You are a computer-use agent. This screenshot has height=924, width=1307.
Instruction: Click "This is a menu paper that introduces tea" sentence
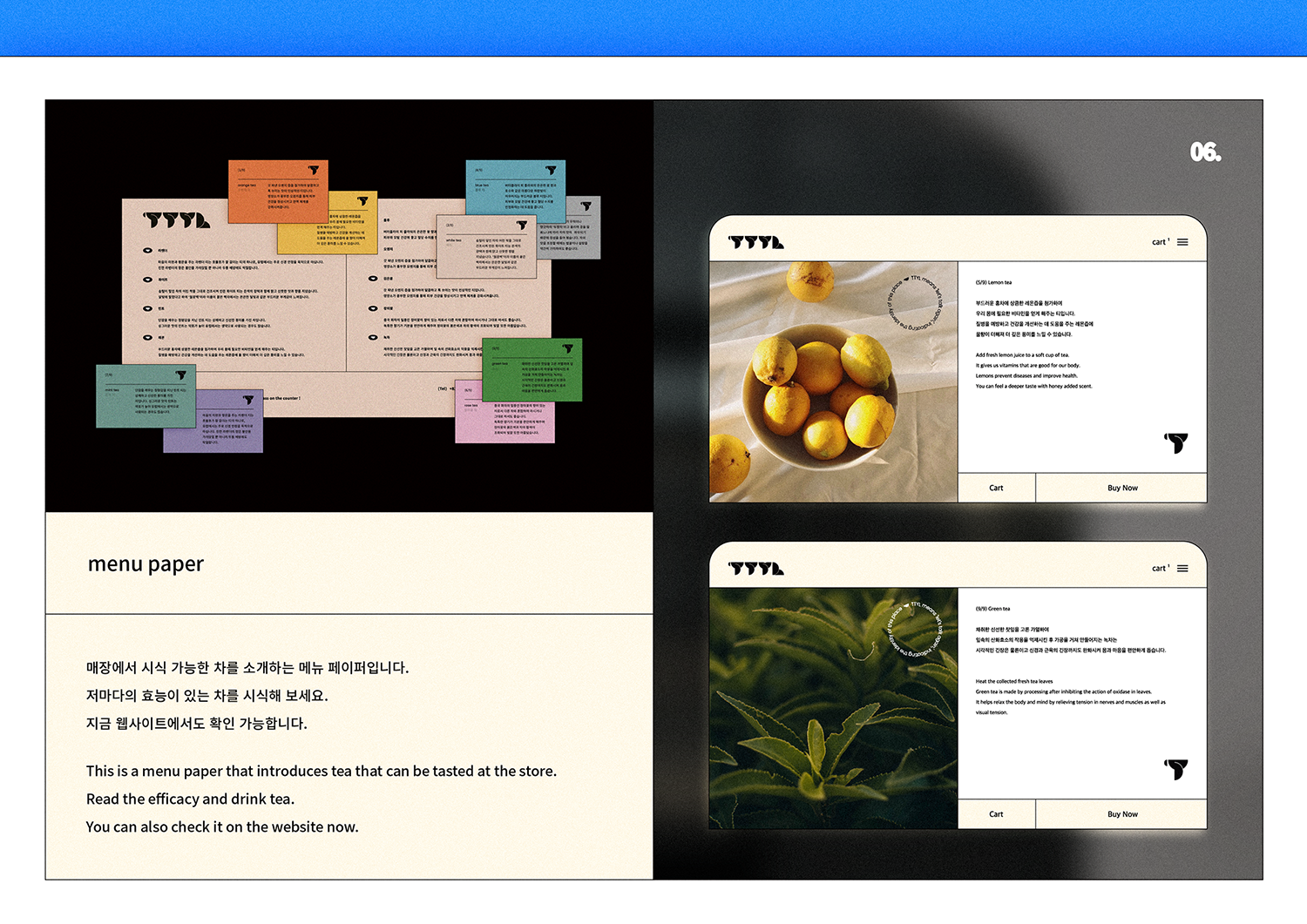tap(321, 771)
